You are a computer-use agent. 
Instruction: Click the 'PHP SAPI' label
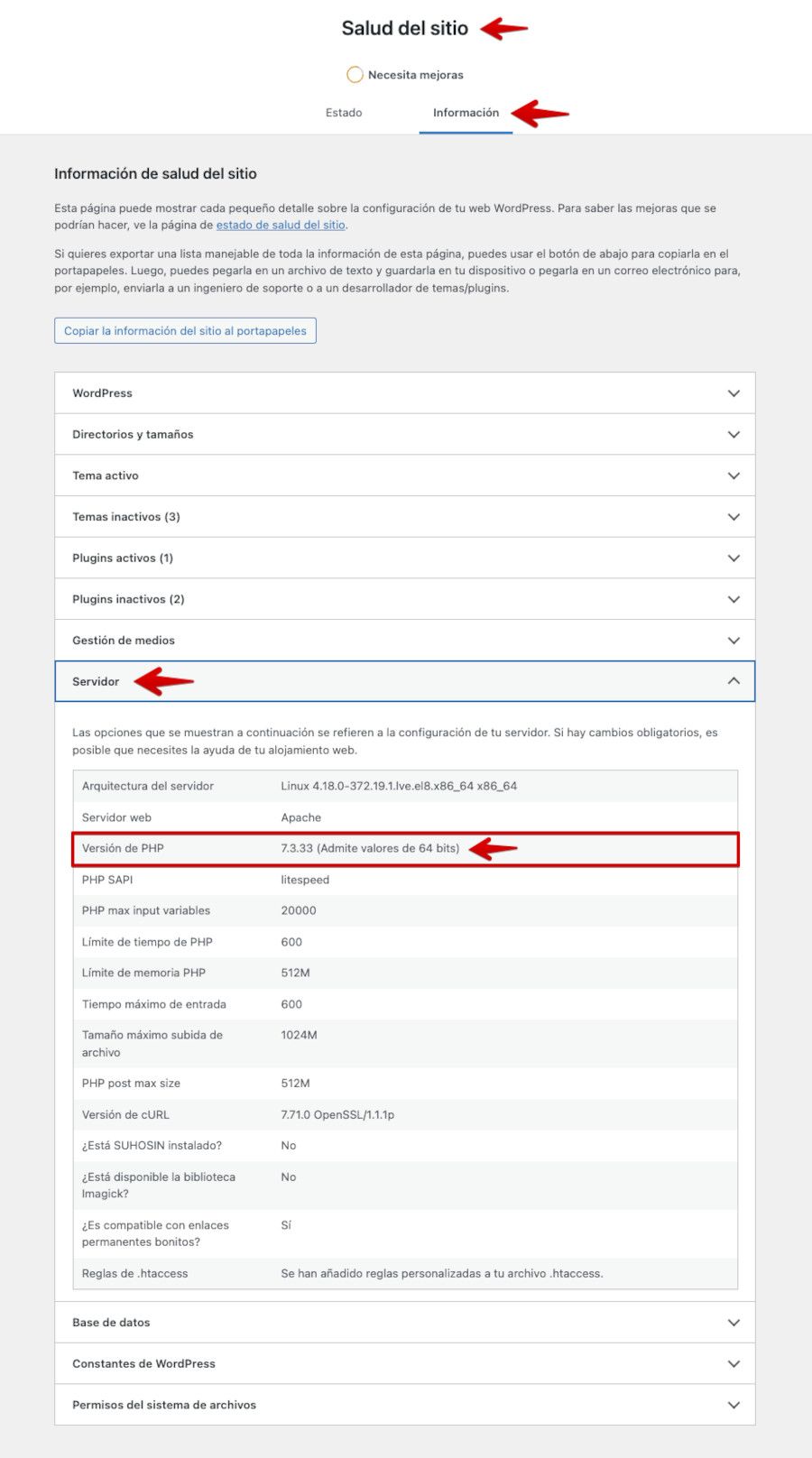pyautogui.click(x=107, y=880)
